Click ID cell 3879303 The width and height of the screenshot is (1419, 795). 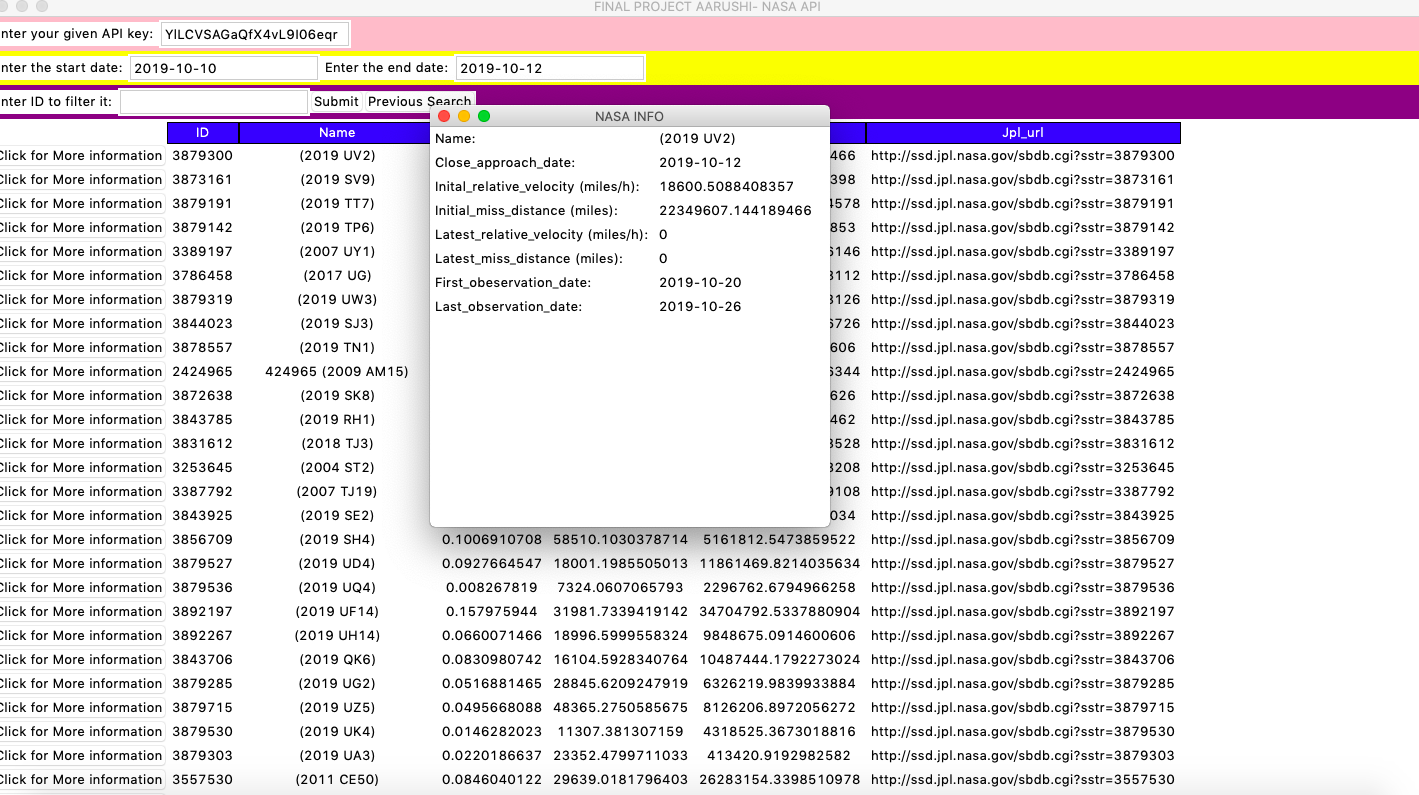(202, 756)
